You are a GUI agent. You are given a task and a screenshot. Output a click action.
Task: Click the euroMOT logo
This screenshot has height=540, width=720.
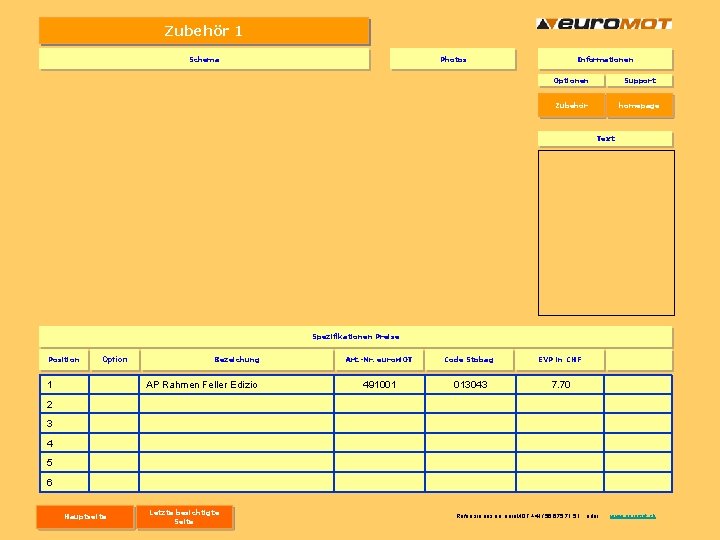[x=604, y=24]
